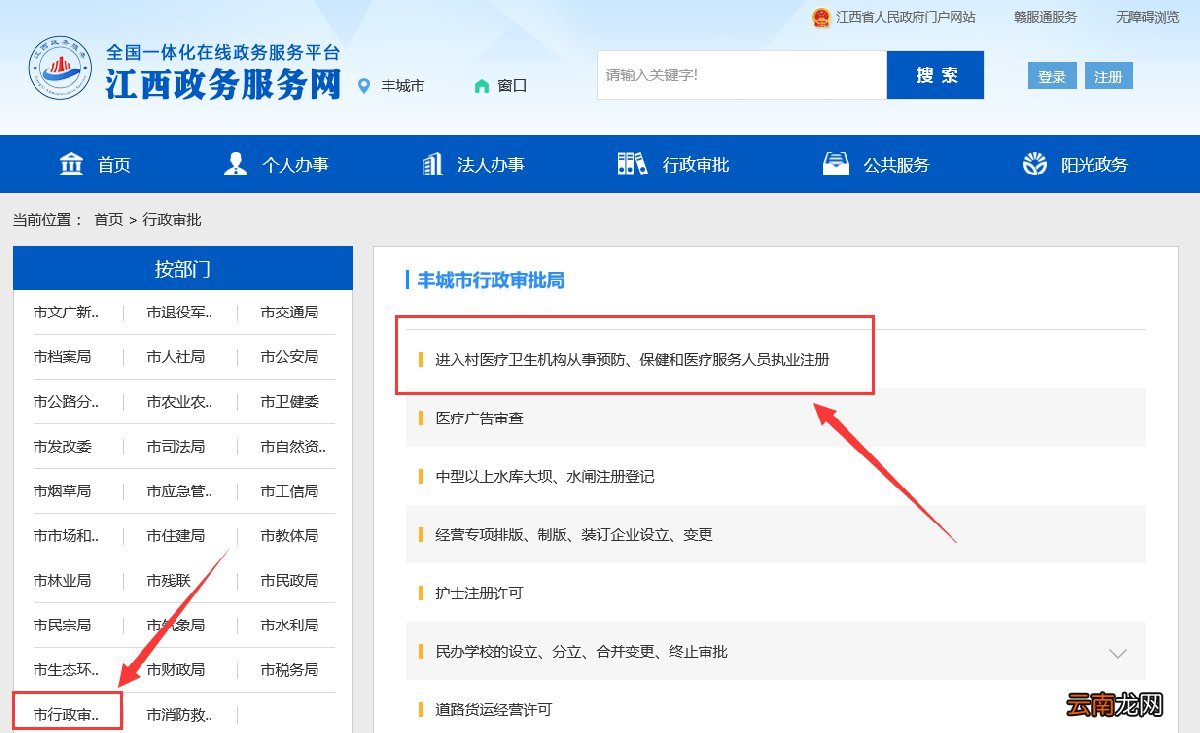Click the 搜索 search button
The image size is (1200, 733).
click(935, 75)
